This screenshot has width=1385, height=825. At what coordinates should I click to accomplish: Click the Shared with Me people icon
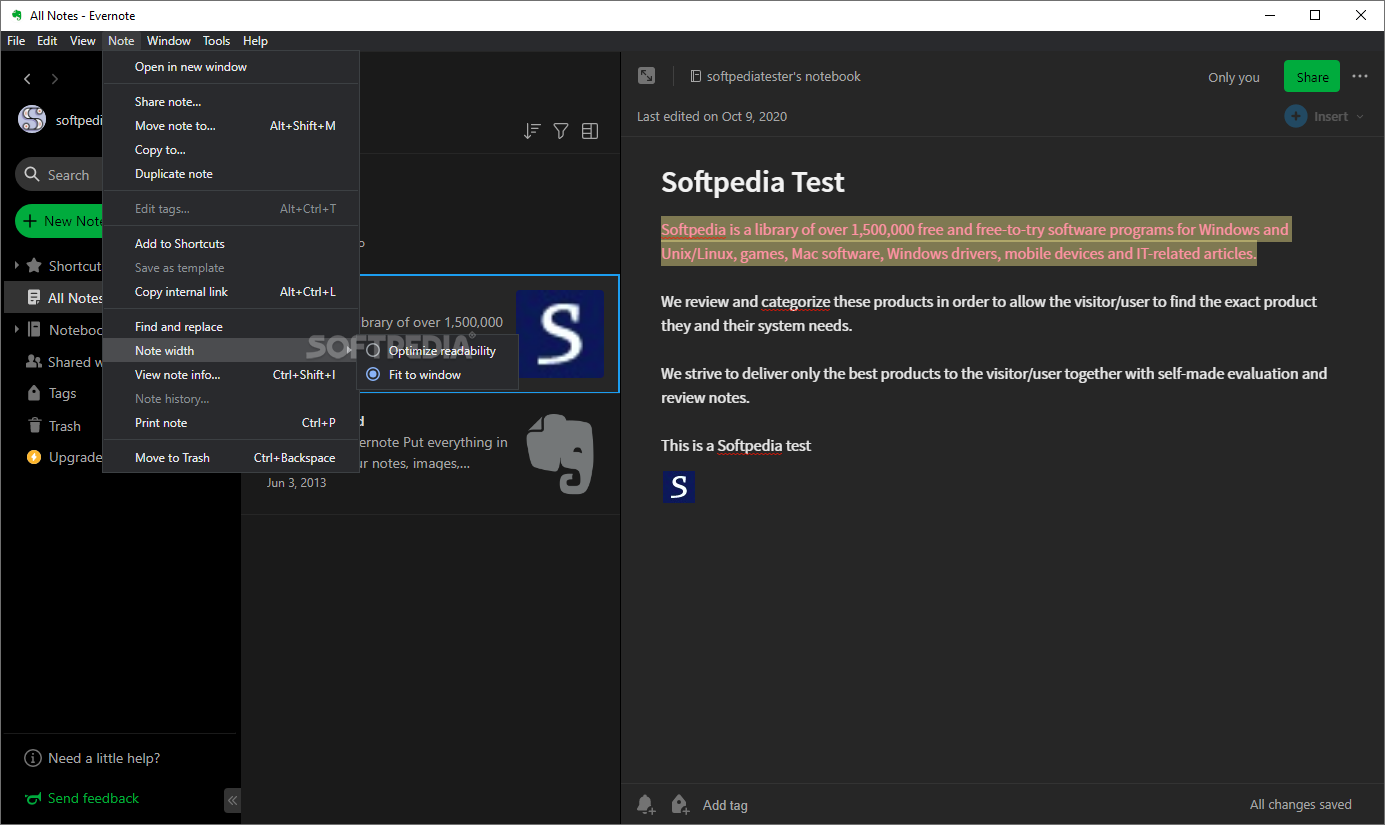click(34, 362)
